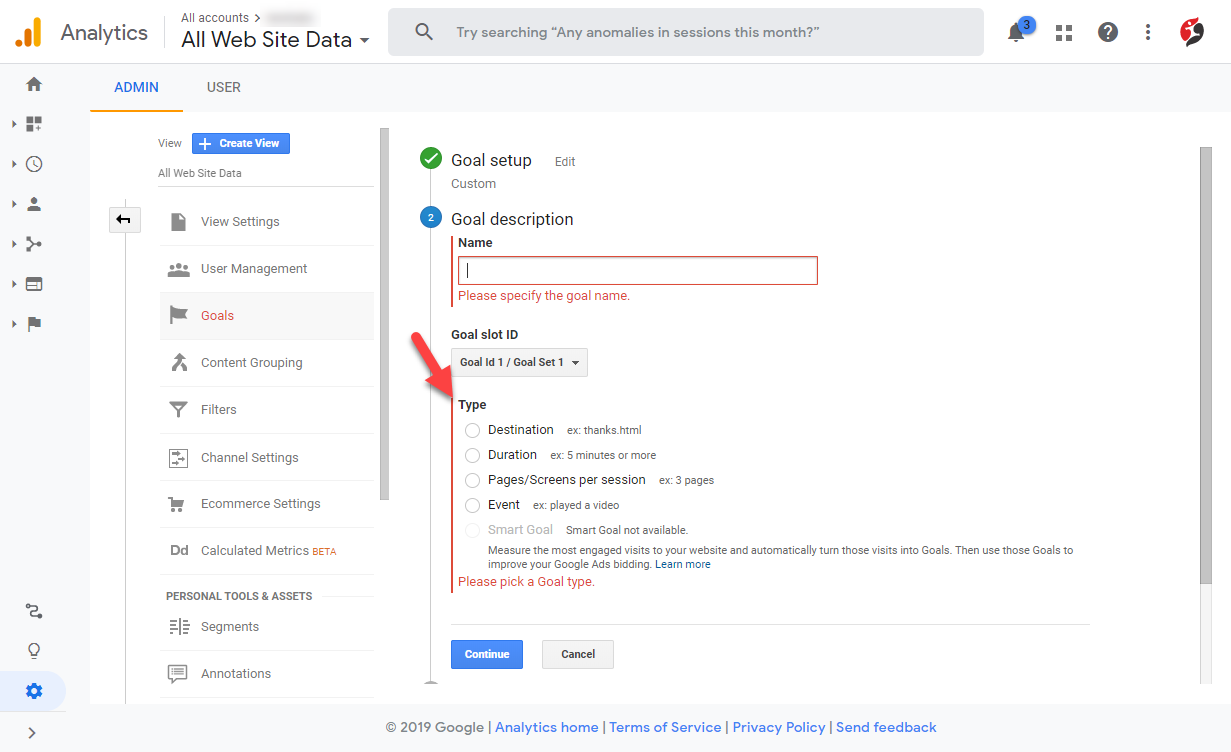Click the Admin gear icon at the bottom sidebar
Screen dimensions: 1231x752
[33, 690]
